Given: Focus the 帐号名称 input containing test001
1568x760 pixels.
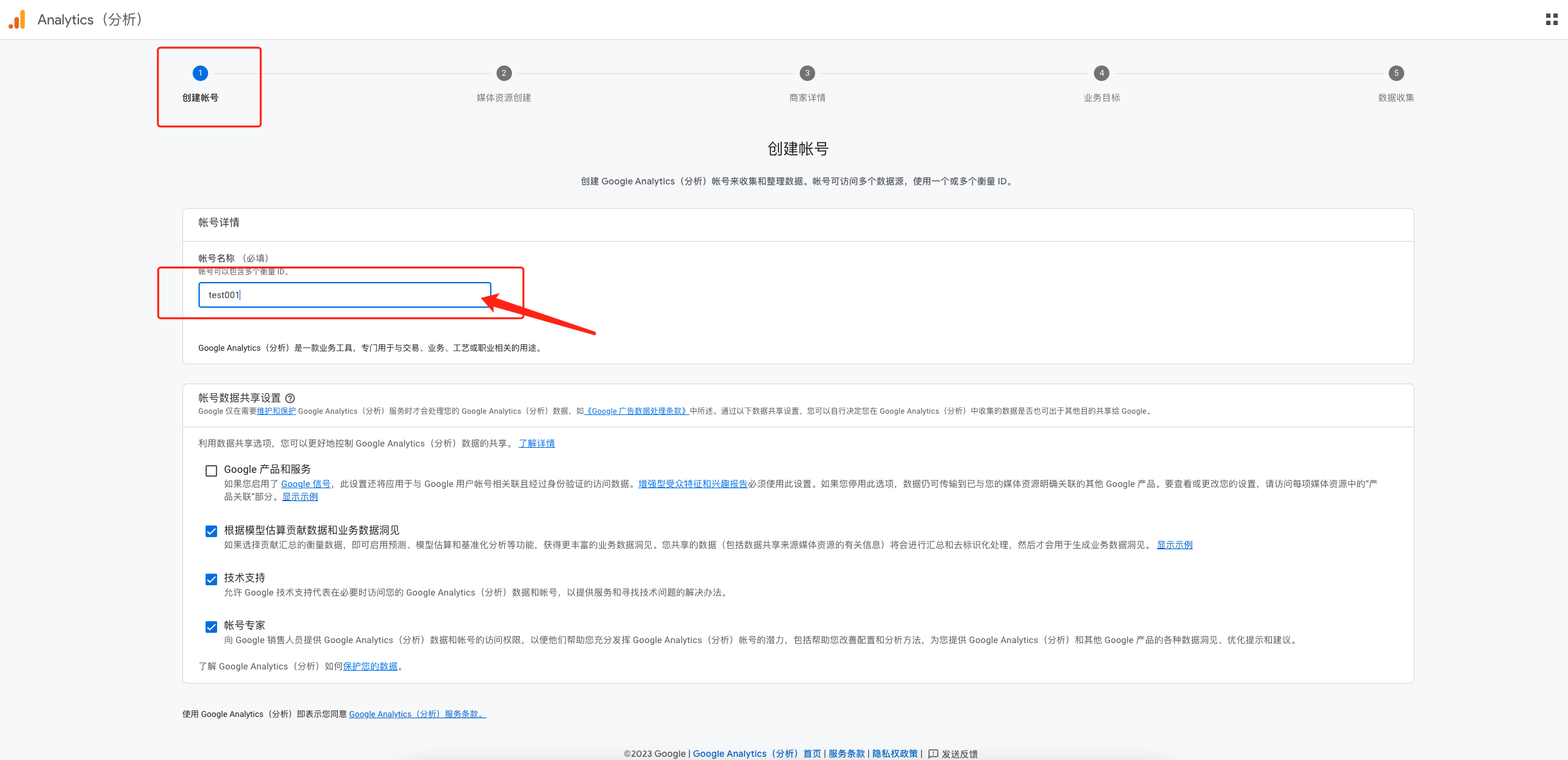Looking at the screenshot, I should 345,295.
